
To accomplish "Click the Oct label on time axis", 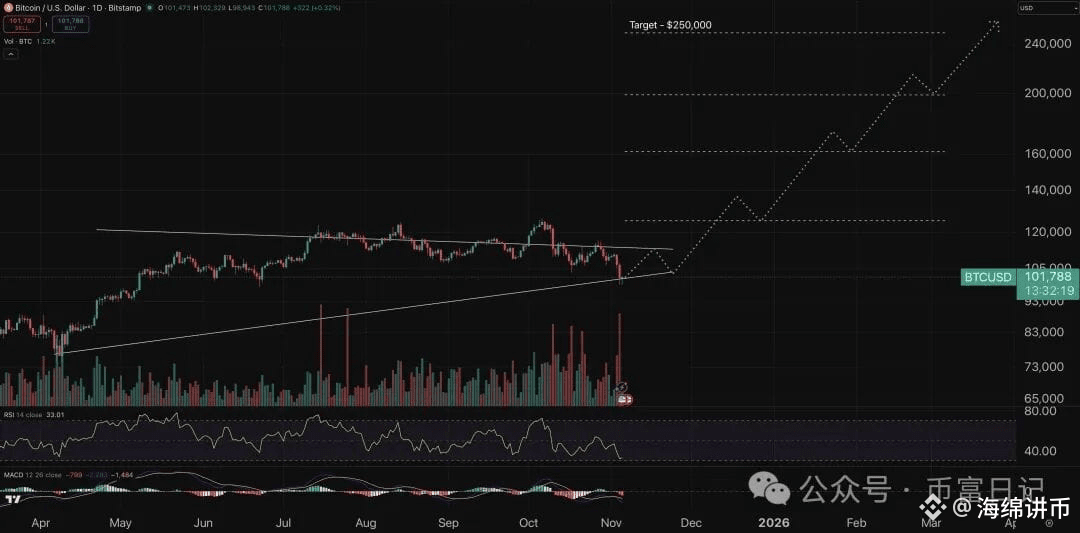I will [529, 523].
